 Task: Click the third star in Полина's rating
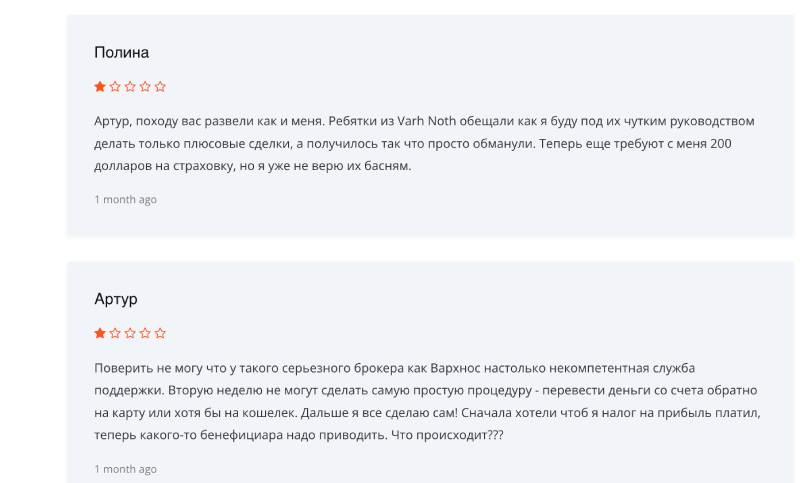(x=130, y=87)
